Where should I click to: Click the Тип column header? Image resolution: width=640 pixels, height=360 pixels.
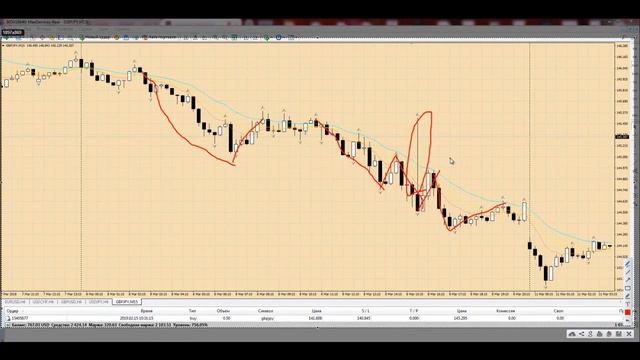192,311
